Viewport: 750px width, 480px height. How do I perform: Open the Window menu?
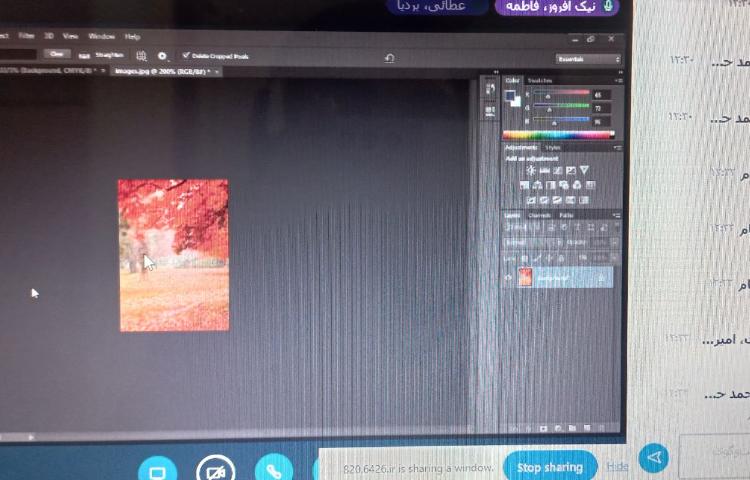coord(101,36)
